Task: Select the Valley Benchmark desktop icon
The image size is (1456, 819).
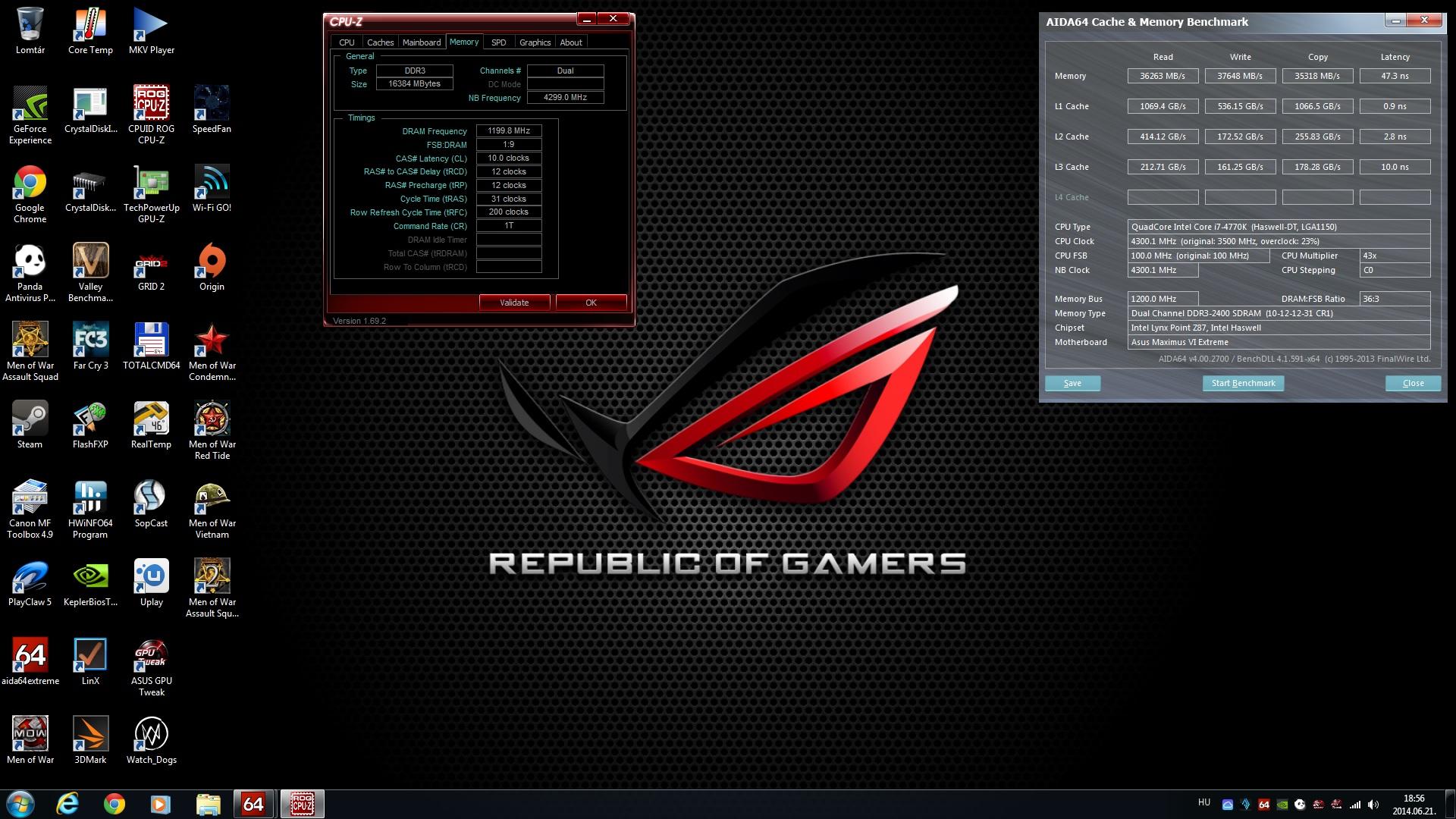Action: click(x=90, y=273)
